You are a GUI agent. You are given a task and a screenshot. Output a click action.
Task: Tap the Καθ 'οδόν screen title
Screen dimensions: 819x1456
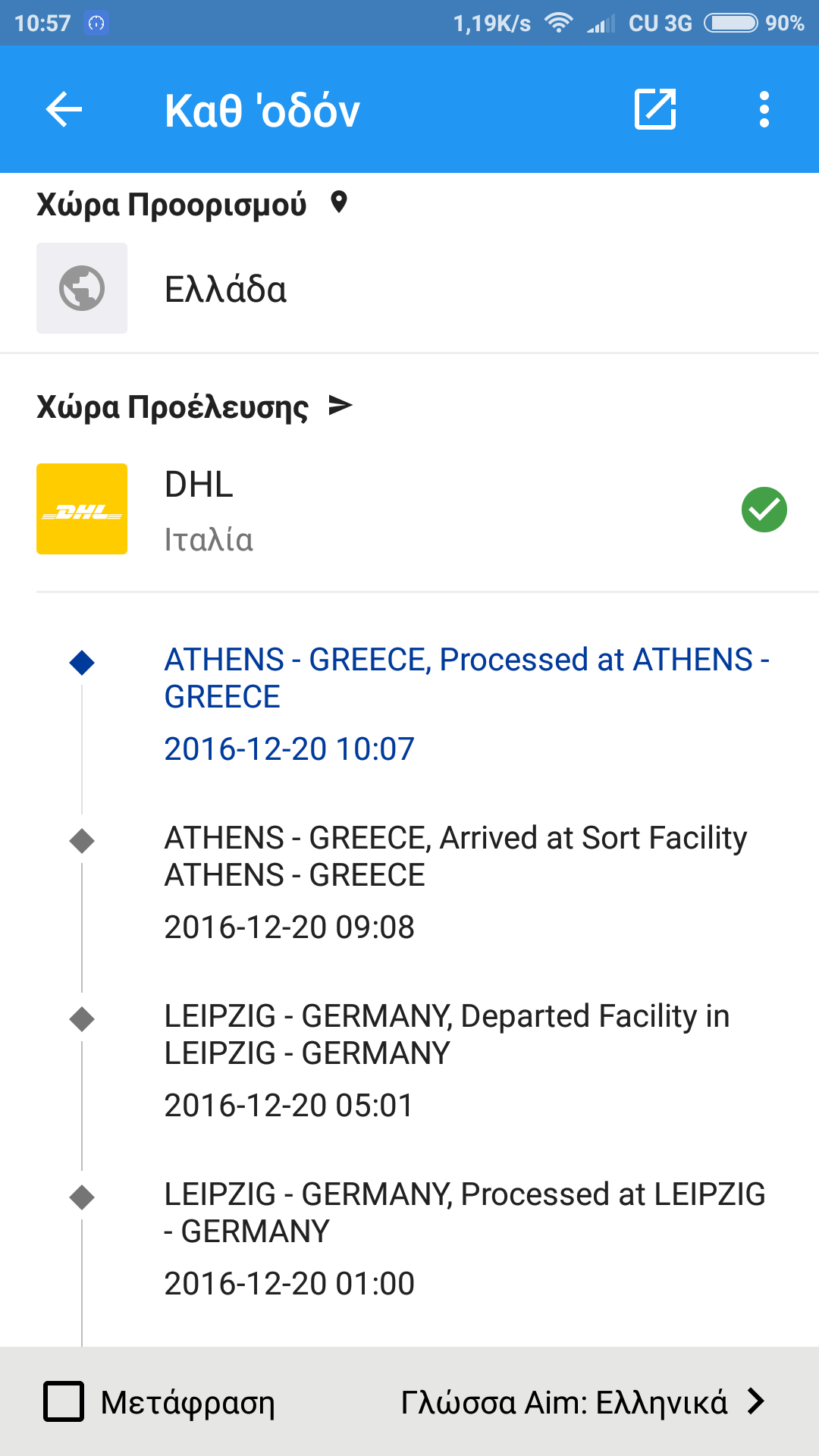262,111
